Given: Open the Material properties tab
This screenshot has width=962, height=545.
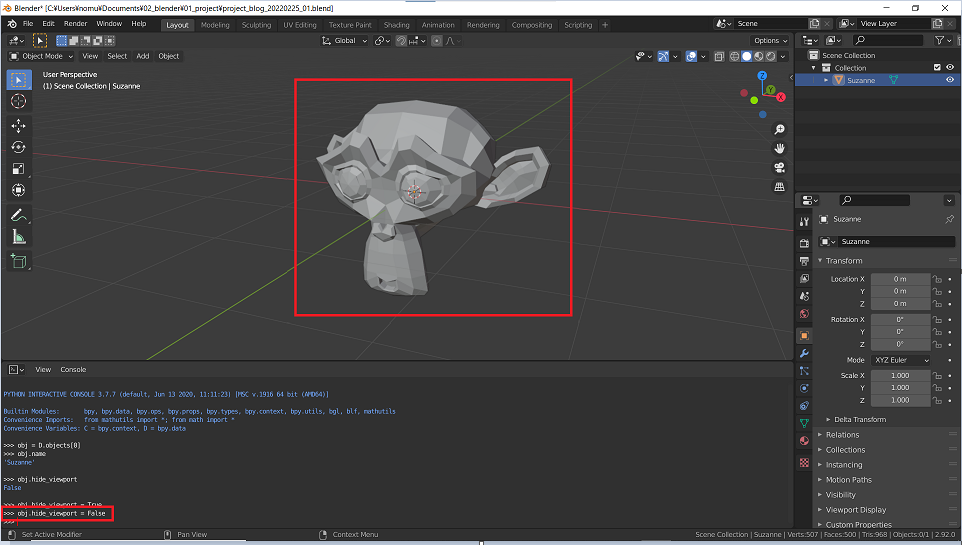Looking at the screenshot, I should [x=804, y=441].
